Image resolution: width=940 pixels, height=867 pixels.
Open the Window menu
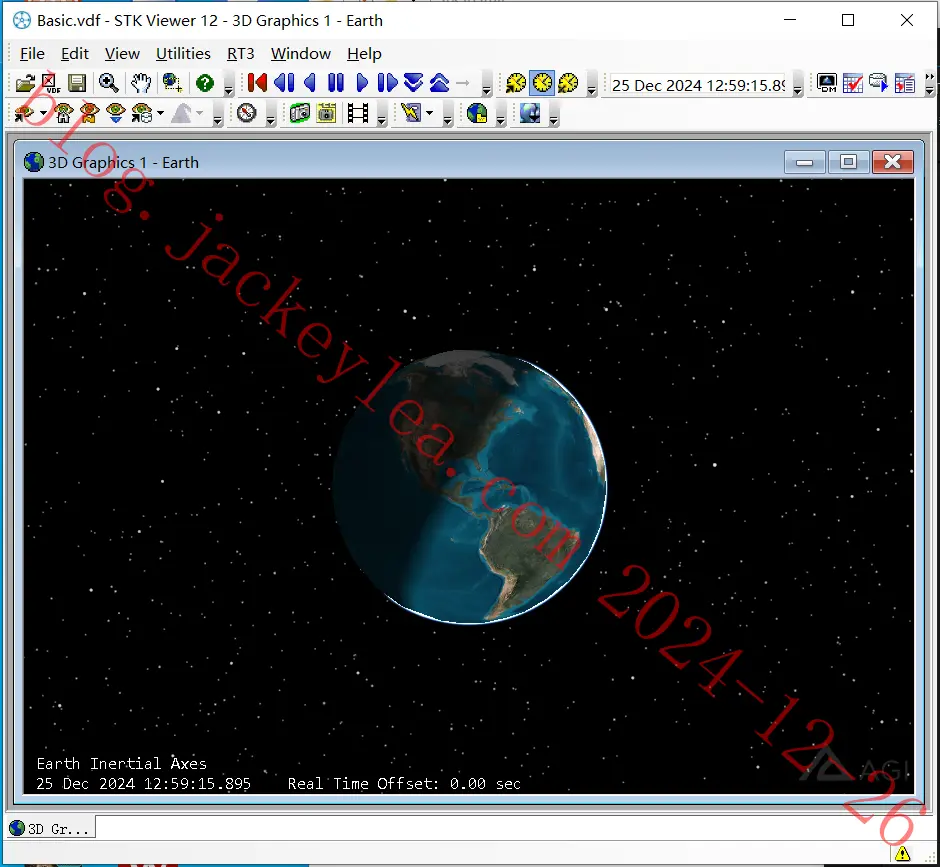pos(300,53)
